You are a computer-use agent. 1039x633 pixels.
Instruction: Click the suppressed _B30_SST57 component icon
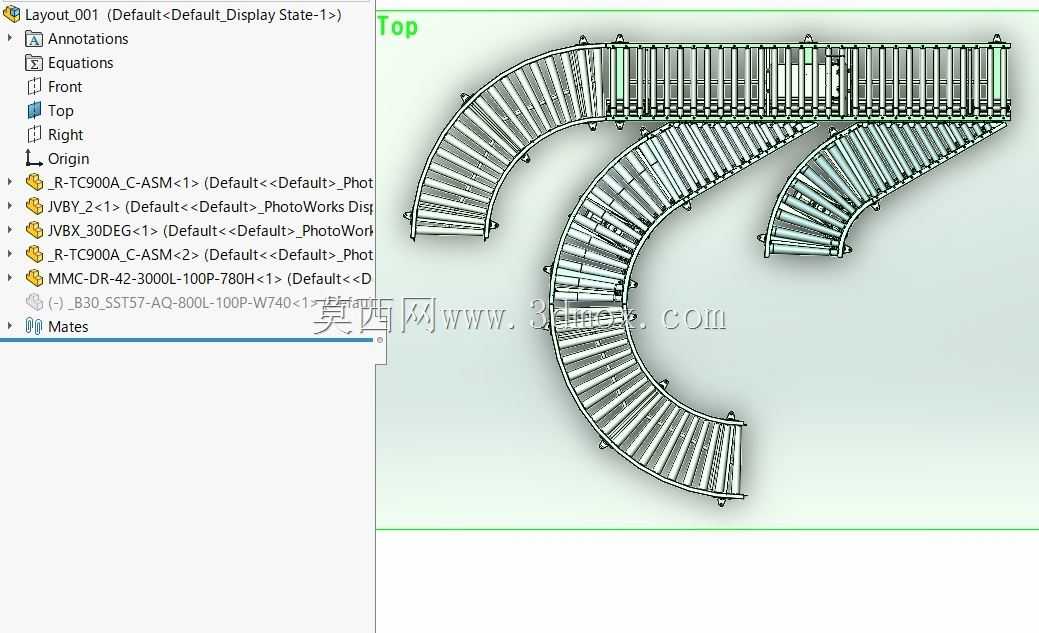34,302
